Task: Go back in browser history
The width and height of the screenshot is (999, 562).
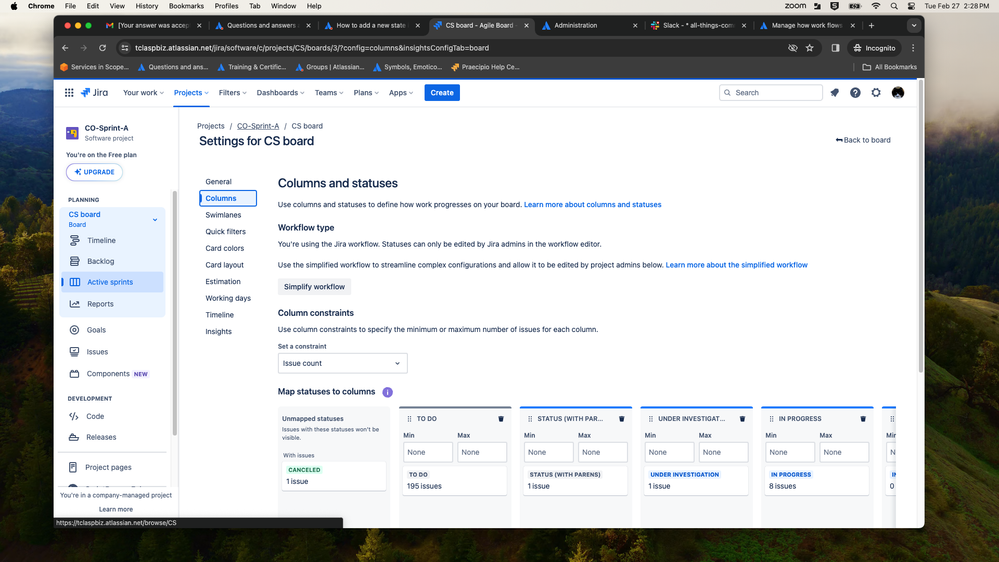Action: point(65,48)
